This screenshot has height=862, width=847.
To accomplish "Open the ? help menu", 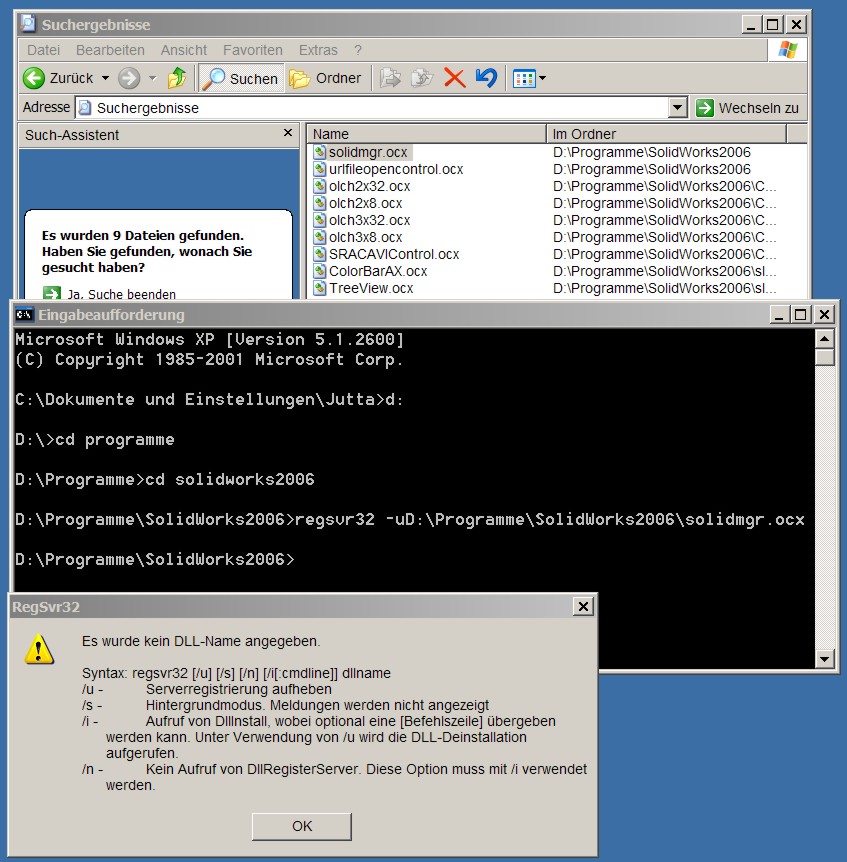I will point(358,50).
